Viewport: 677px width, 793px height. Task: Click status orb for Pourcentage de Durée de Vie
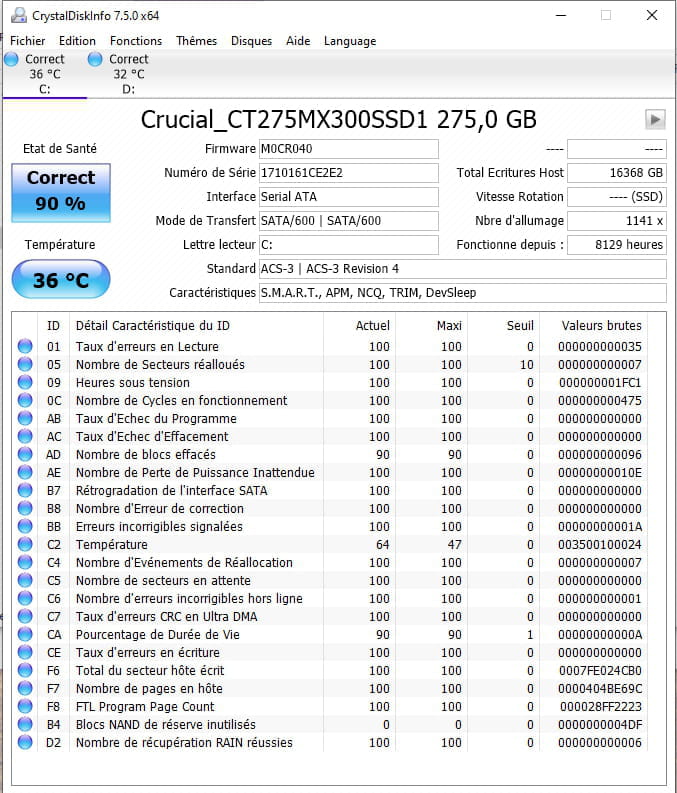[25, 634]
